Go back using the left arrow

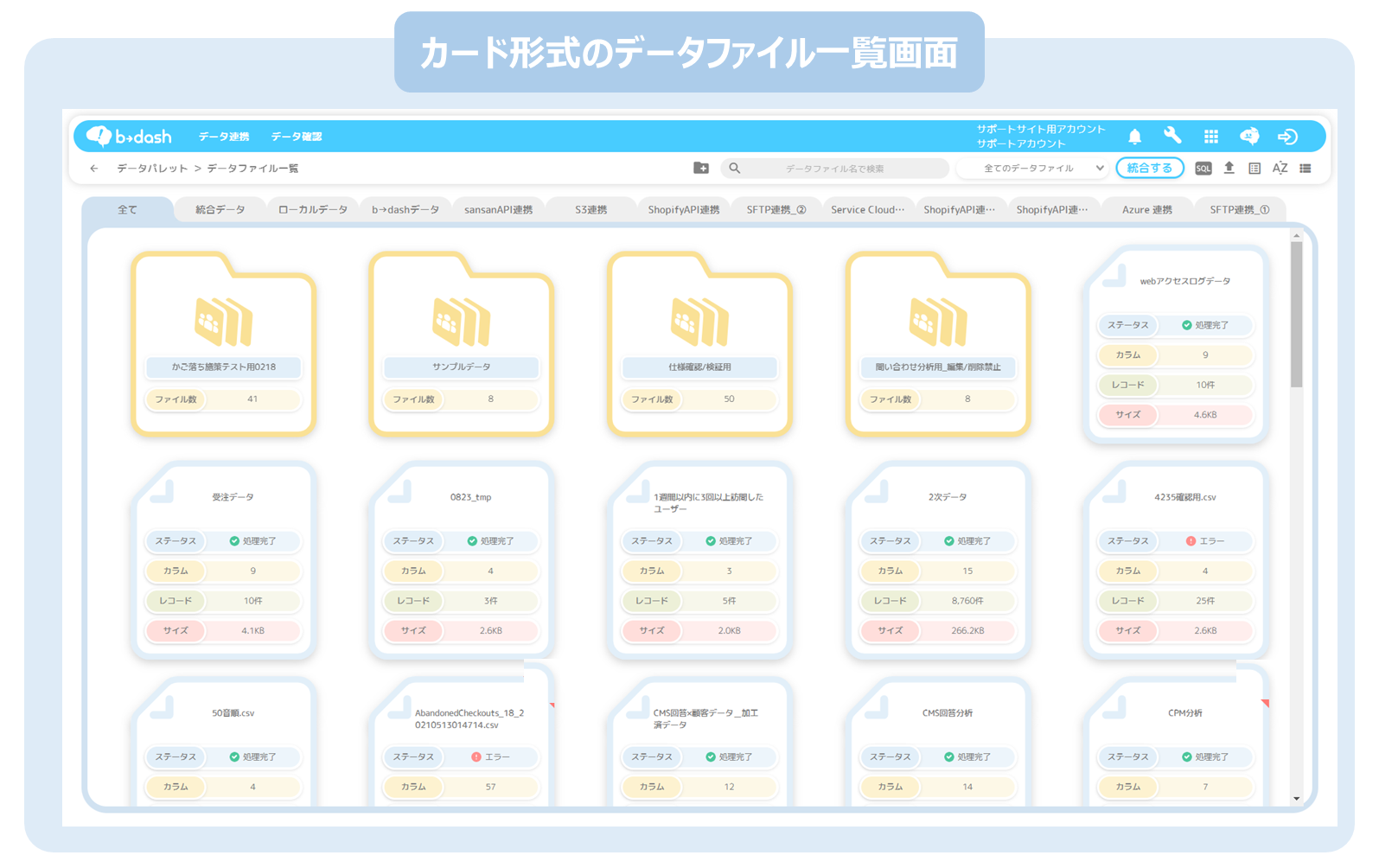coord(94,169)
